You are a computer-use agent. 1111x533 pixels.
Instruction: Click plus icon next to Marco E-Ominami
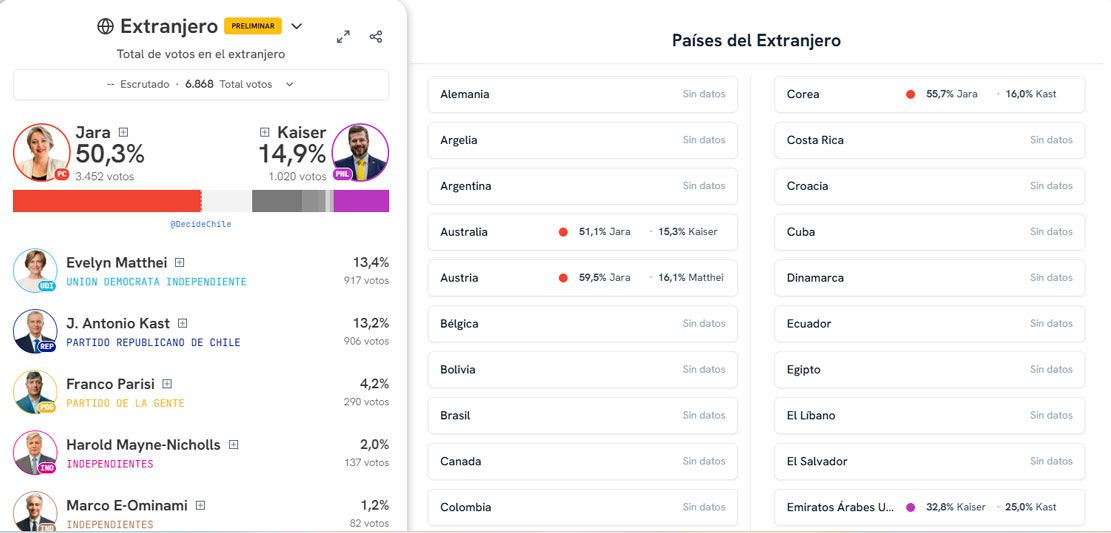point(200,506)
